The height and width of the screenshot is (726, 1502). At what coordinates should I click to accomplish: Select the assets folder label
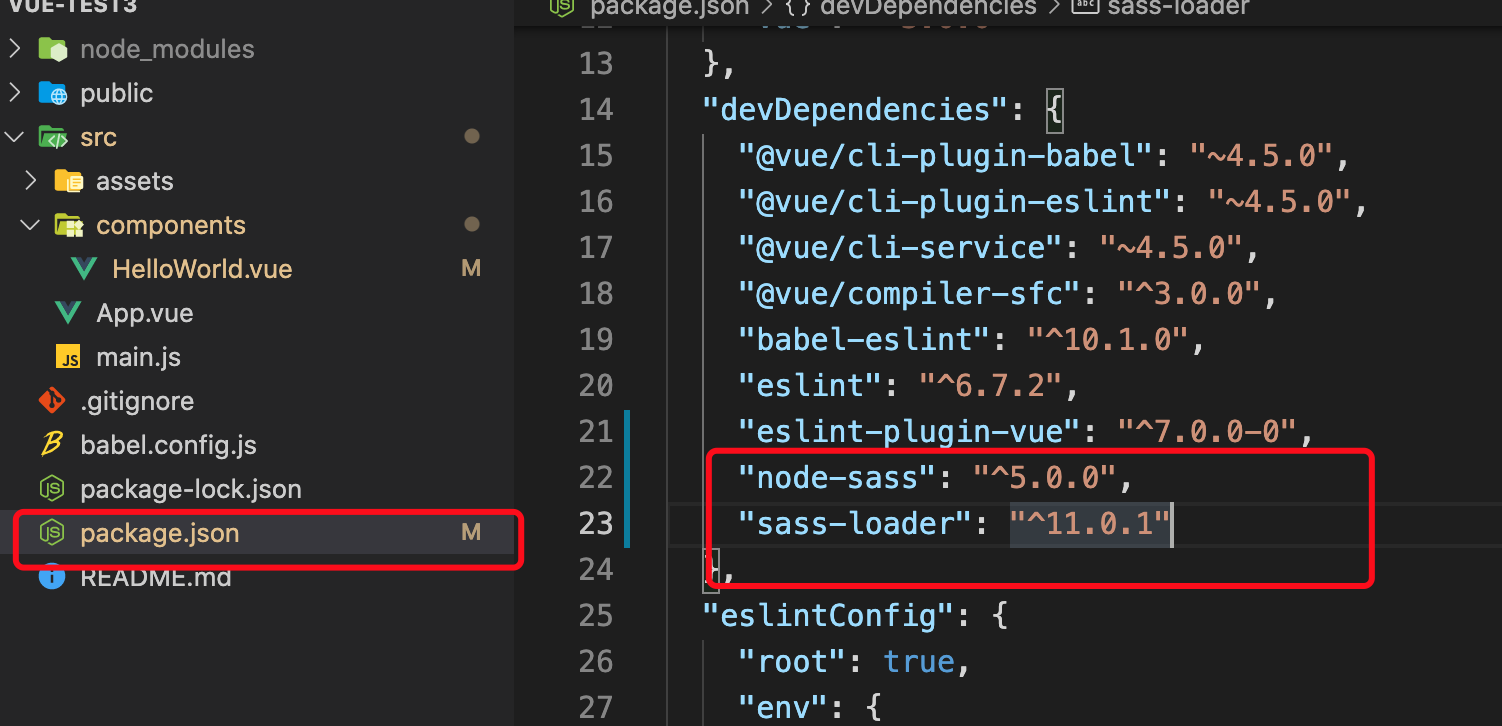click(135, 181)
